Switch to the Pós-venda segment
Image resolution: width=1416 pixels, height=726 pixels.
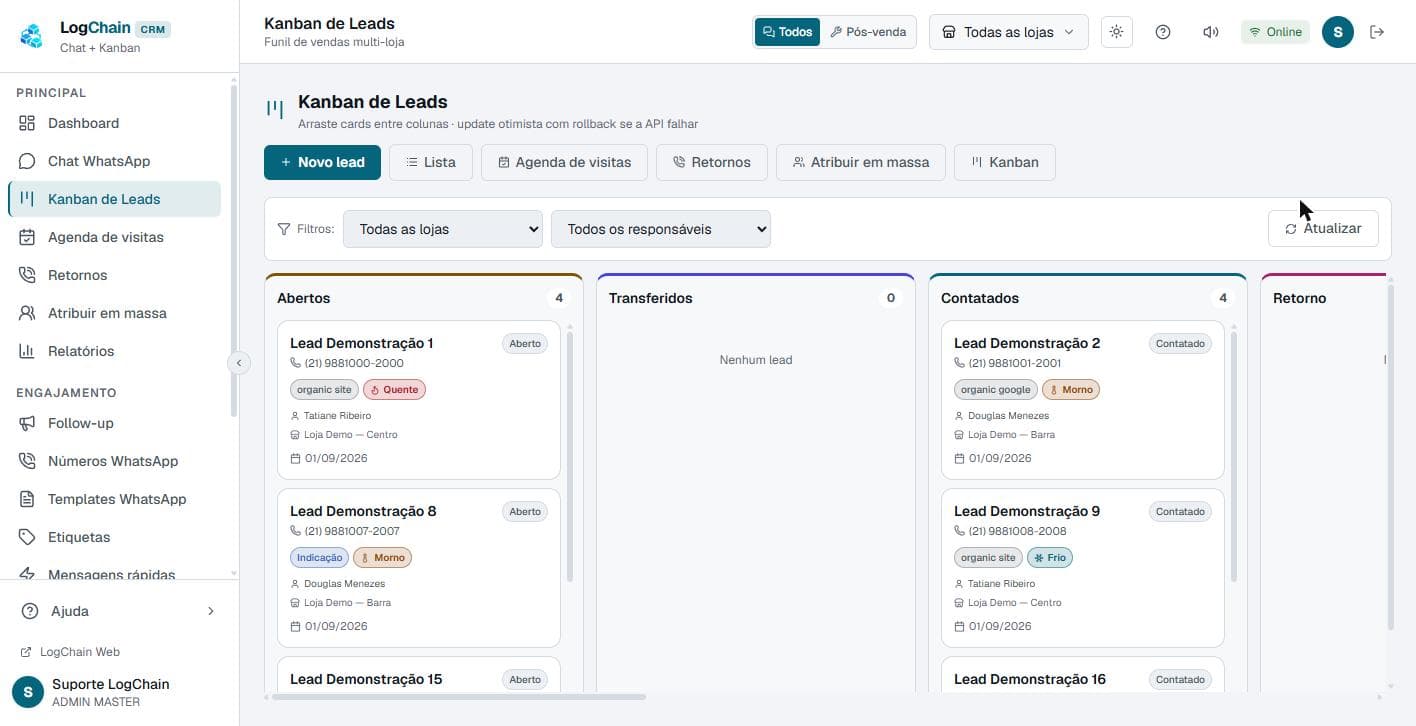point(868,32)
